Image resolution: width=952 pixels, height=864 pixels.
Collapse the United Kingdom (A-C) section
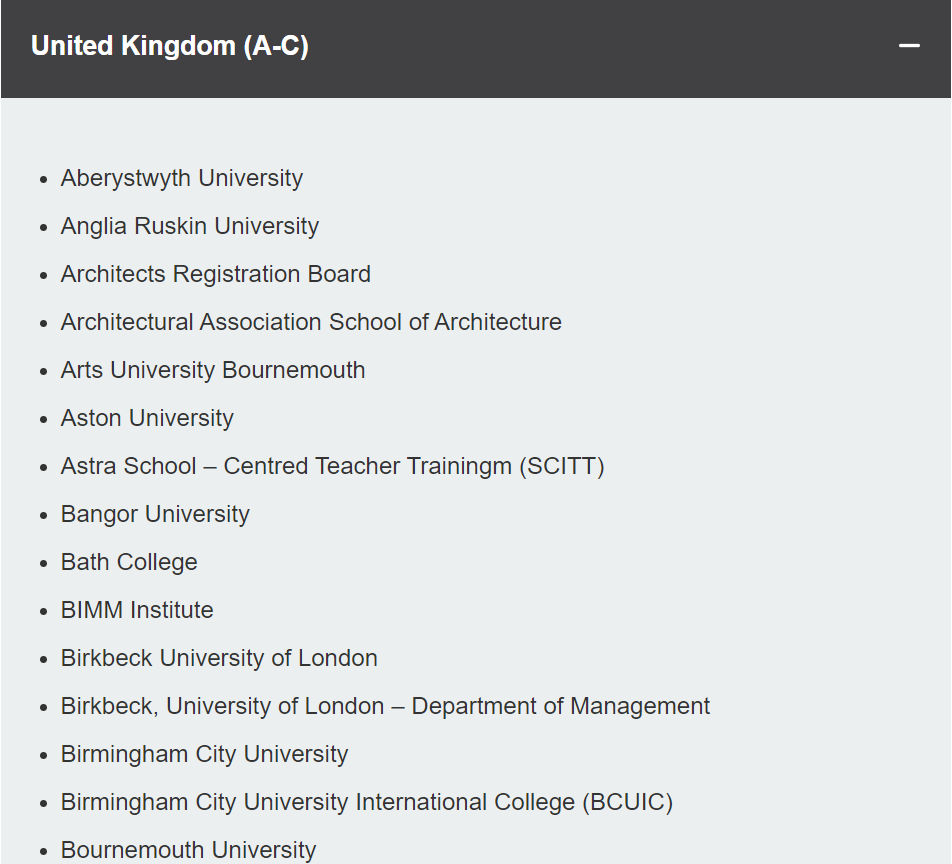(x=909, y=46)
